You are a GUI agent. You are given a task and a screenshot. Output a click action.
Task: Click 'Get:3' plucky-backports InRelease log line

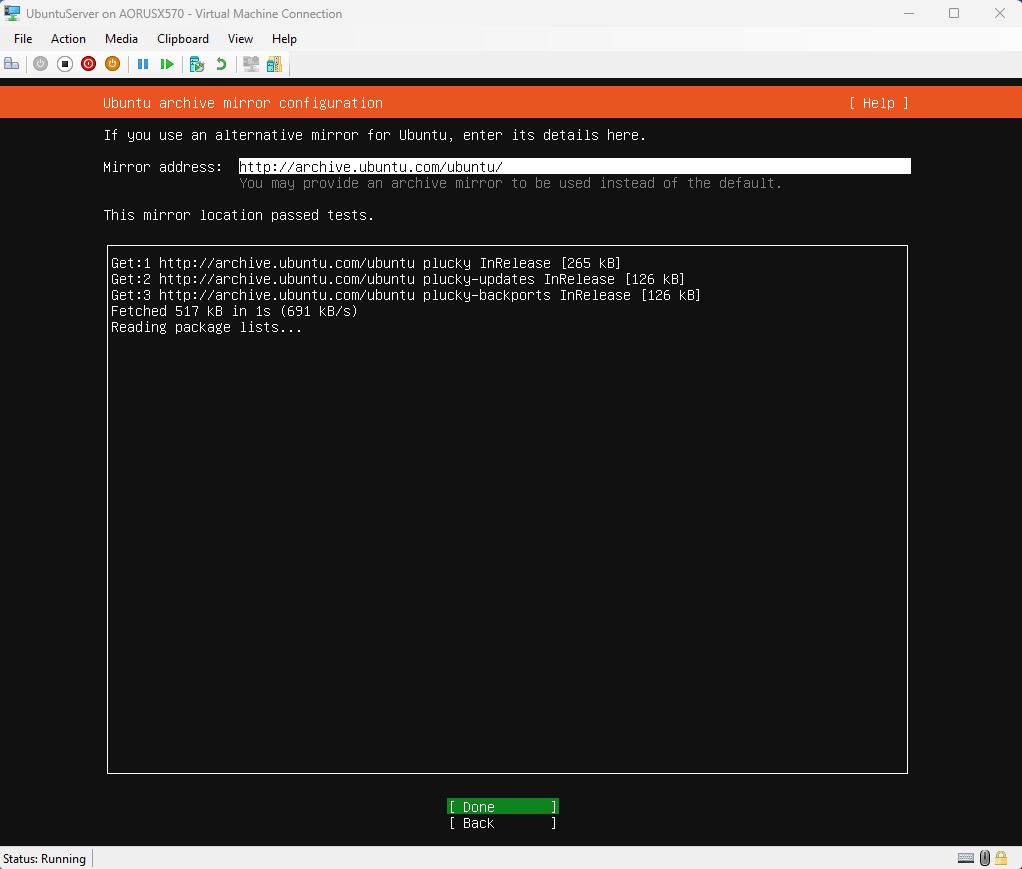(x=405, y=295)
